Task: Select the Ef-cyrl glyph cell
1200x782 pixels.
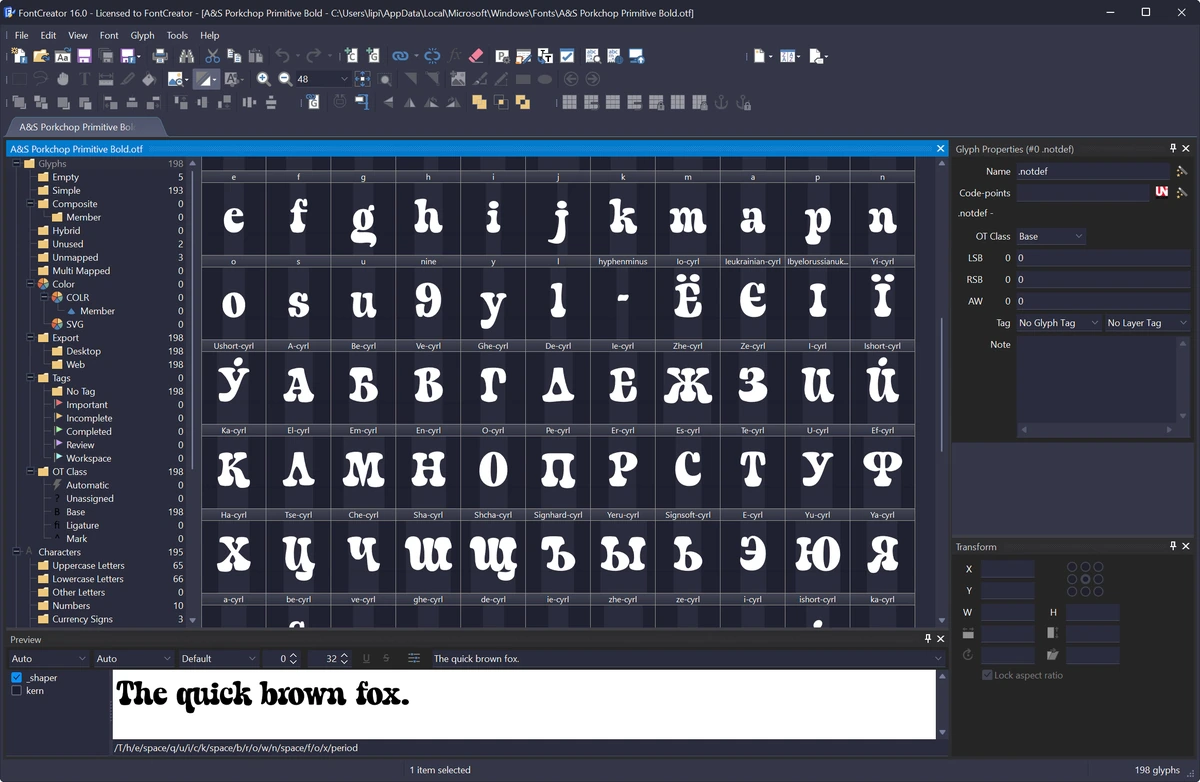Action: pyautogui.click(x=882, y=465)
